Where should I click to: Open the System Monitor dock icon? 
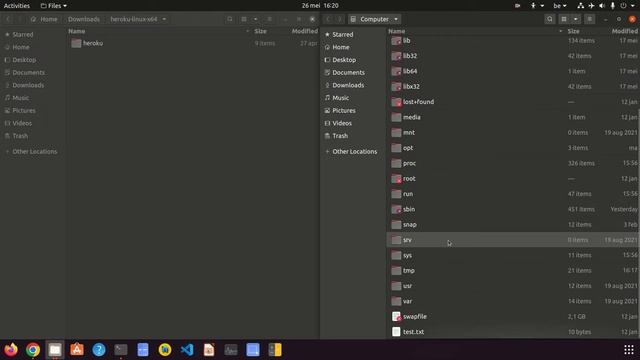(x=231, y=350)
